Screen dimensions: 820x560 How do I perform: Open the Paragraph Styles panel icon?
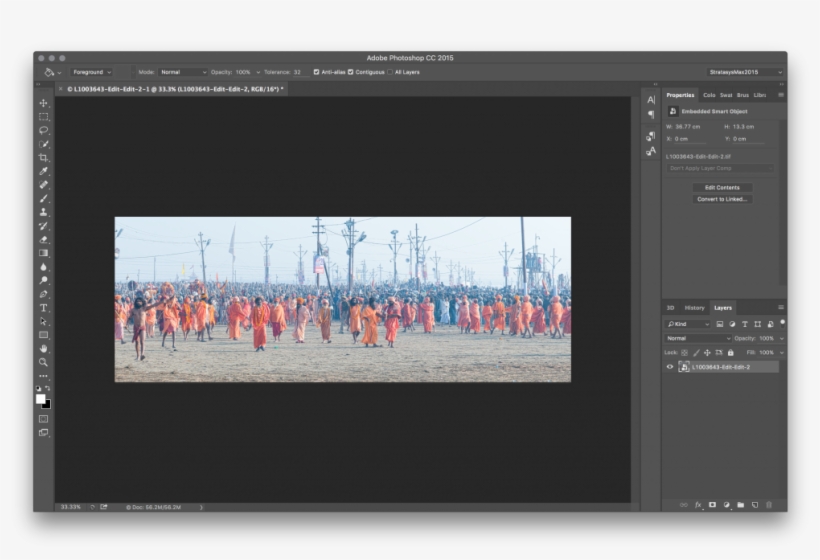tap(651, 136)
